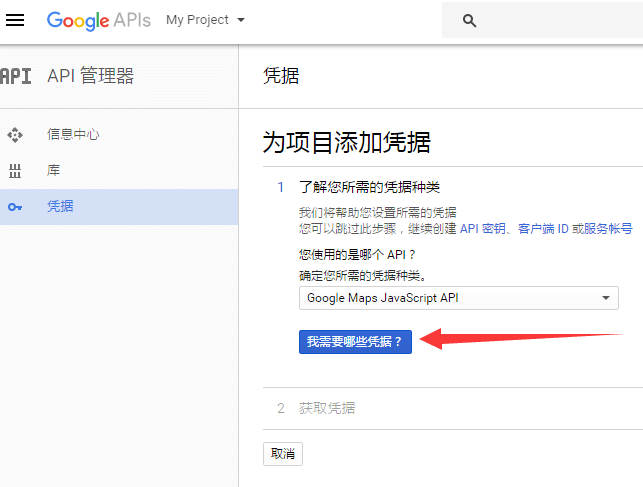Screen dimensions: 643x487
Task: Open the API 密钥 link
Action: 483,228
